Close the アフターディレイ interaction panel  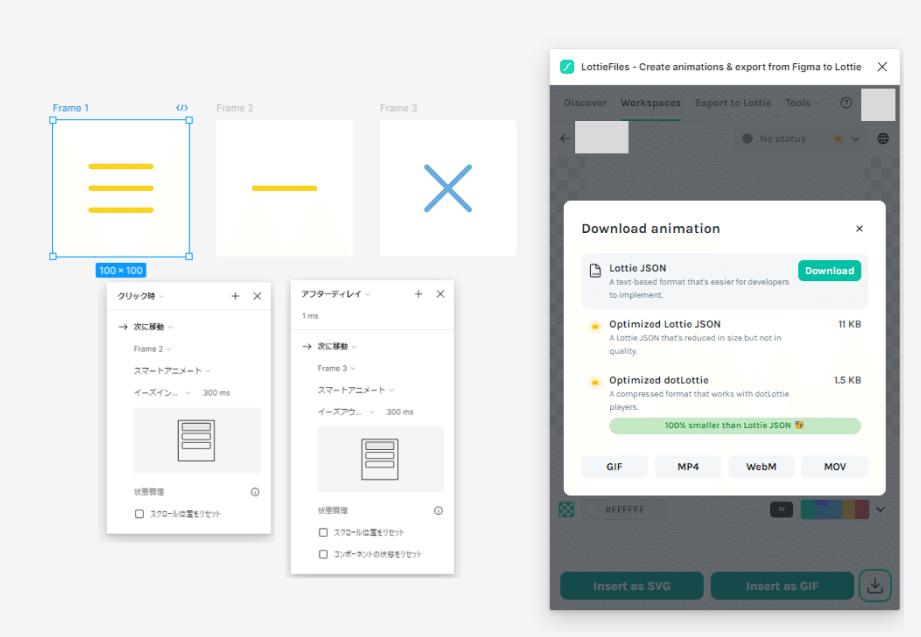point(441,294)
